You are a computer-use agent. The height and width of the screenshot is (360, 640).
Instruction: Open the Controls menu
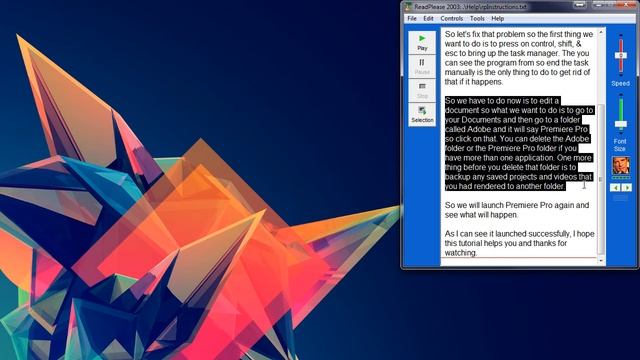(x=451, y=18)
